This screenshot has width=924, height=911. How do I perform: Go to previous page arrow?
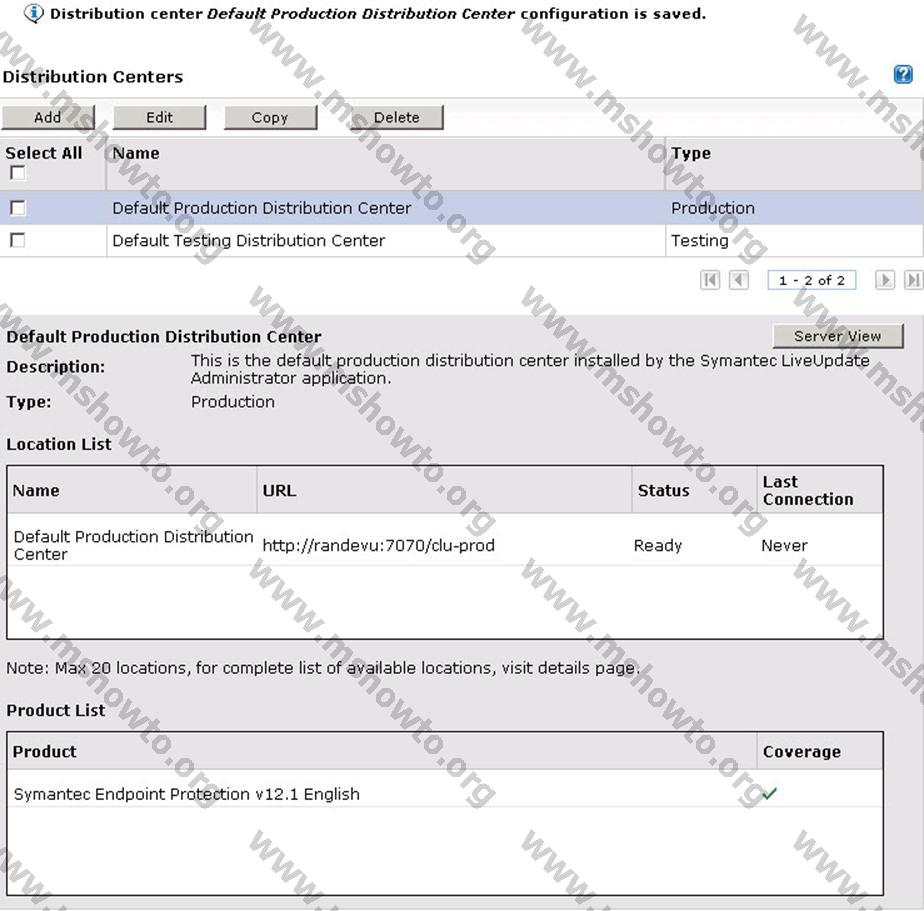tap(739, 280)
